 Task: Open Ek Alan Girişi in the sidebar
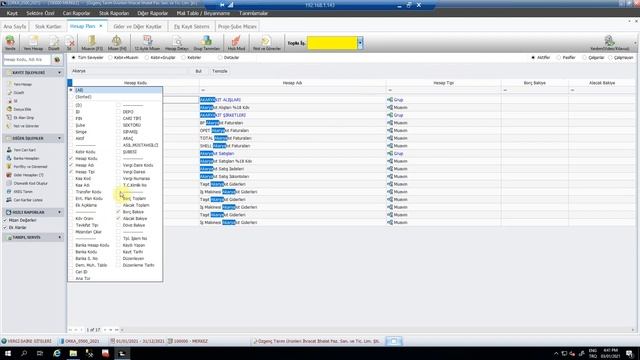tap(23, 118)
